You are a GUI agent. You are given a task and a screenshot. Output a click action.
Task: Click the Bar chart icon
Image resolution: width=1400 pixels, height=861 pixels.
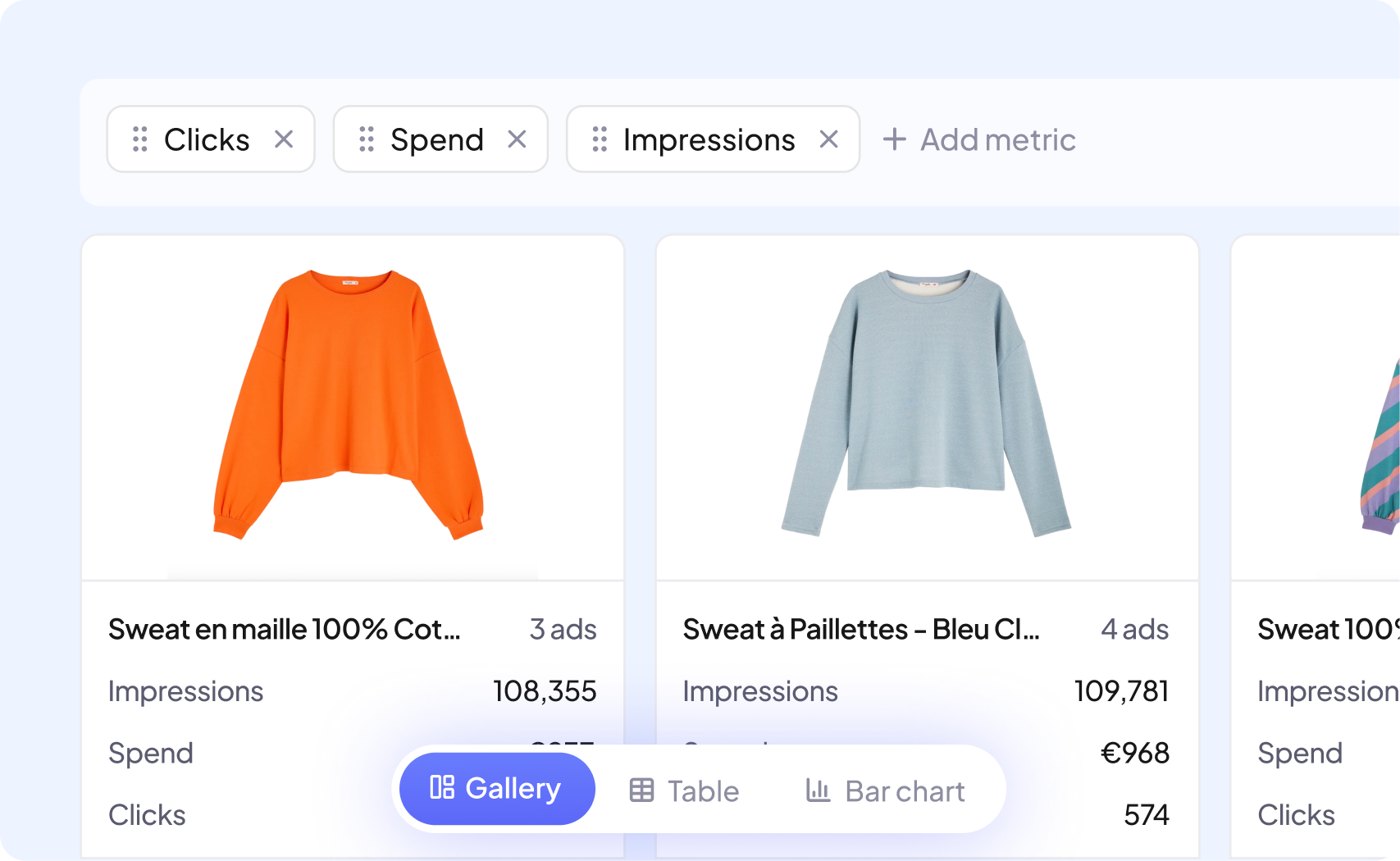[818, 790]
